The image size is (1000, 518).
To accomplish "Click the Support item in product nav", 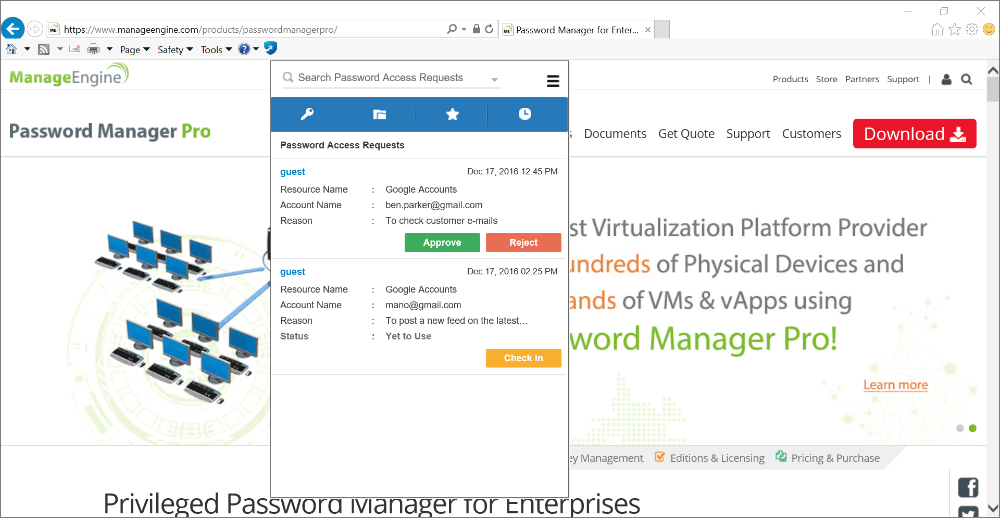I will (x=748, y=134).
